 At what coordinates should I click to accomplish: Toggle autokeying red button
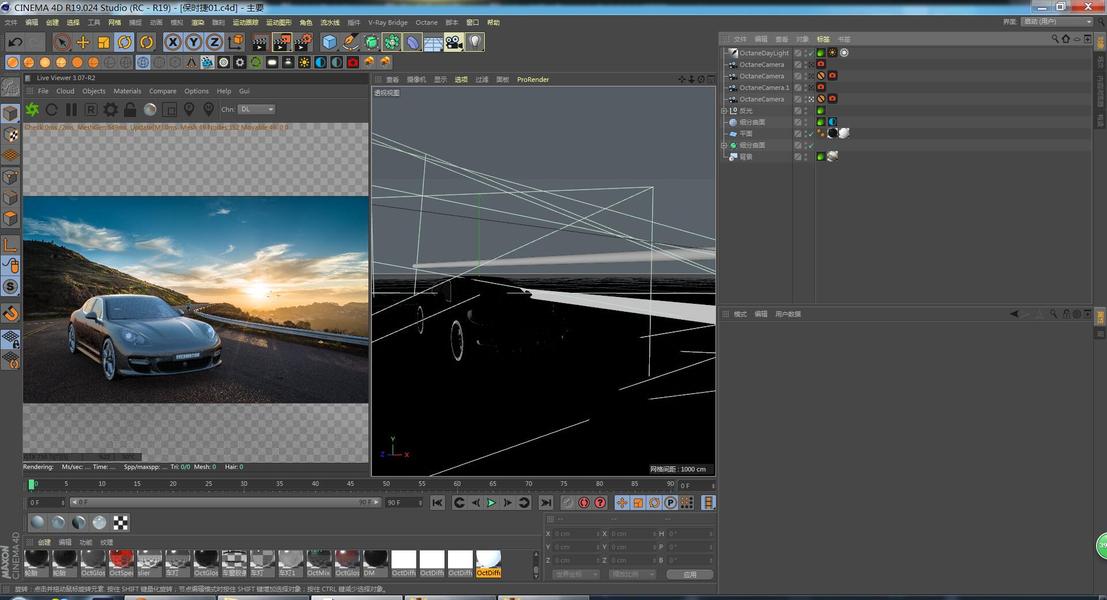584,503
